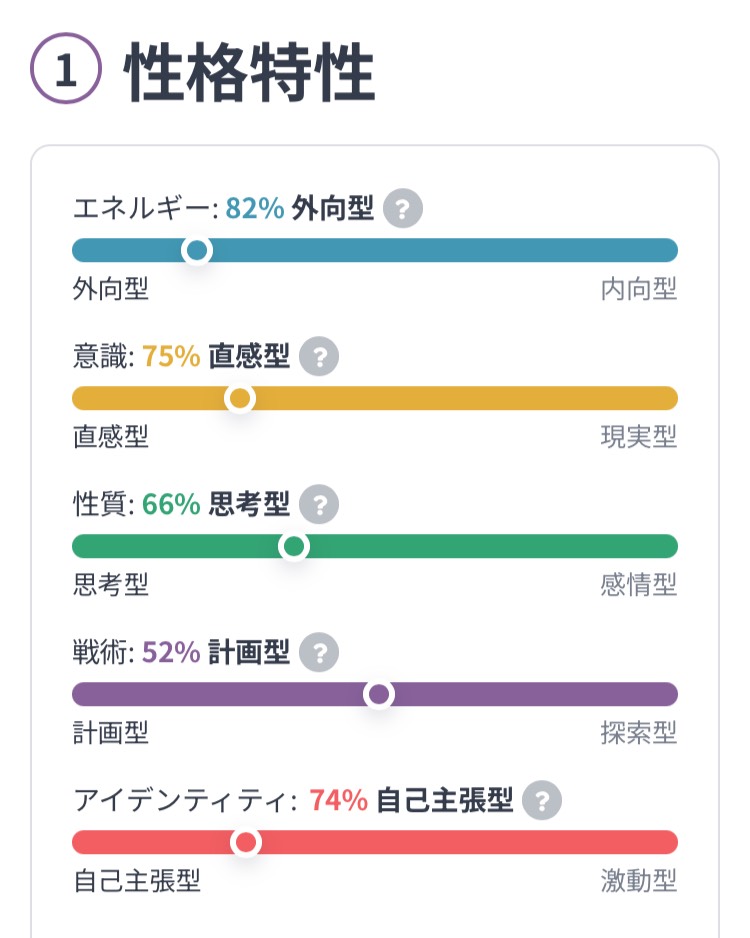Click the 性格特性 section heading
The image size is (750, 938).
[x=250, y=73]
